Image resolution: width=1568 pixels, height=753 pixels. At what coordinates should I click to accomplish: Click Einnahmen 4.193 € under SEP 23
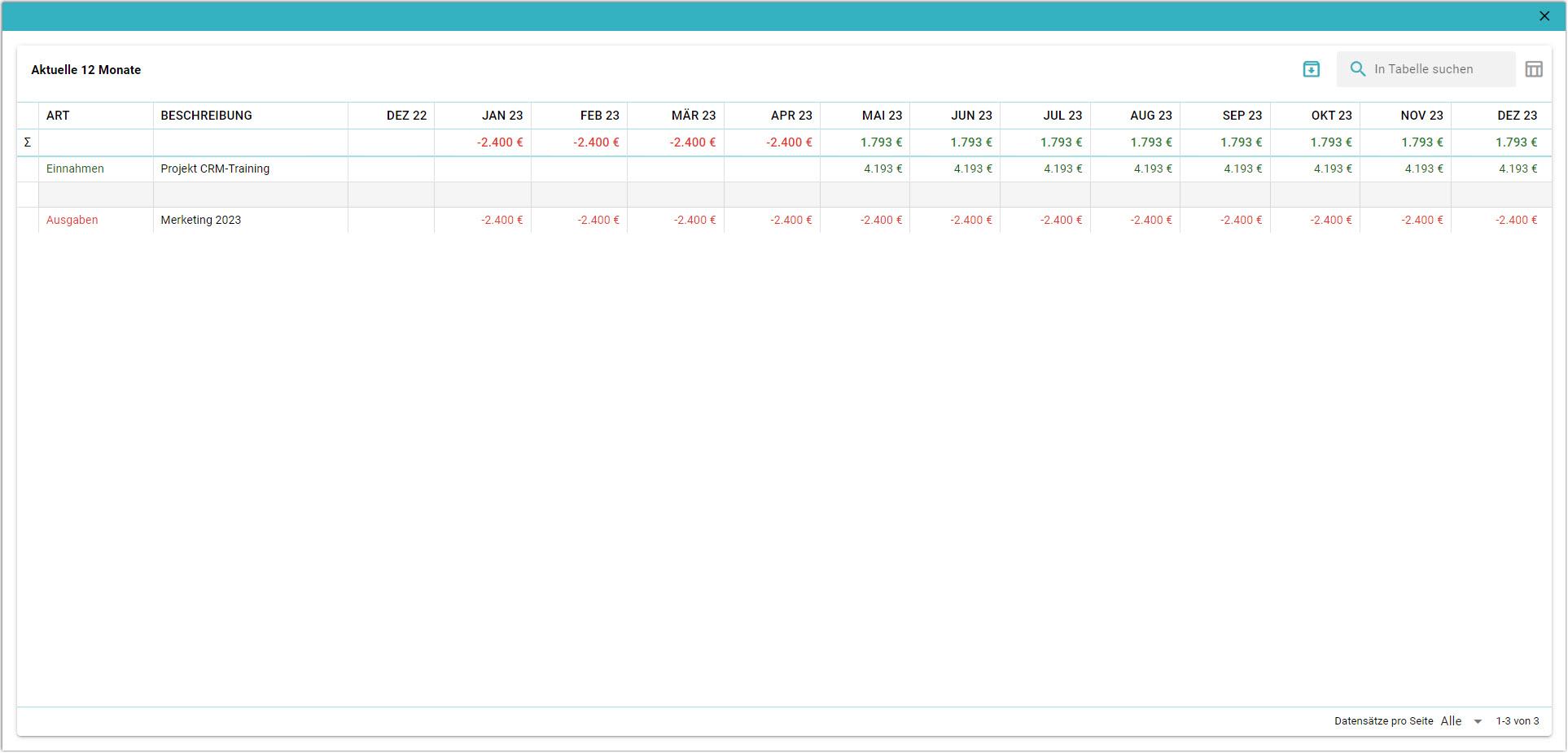(1243, 169)
